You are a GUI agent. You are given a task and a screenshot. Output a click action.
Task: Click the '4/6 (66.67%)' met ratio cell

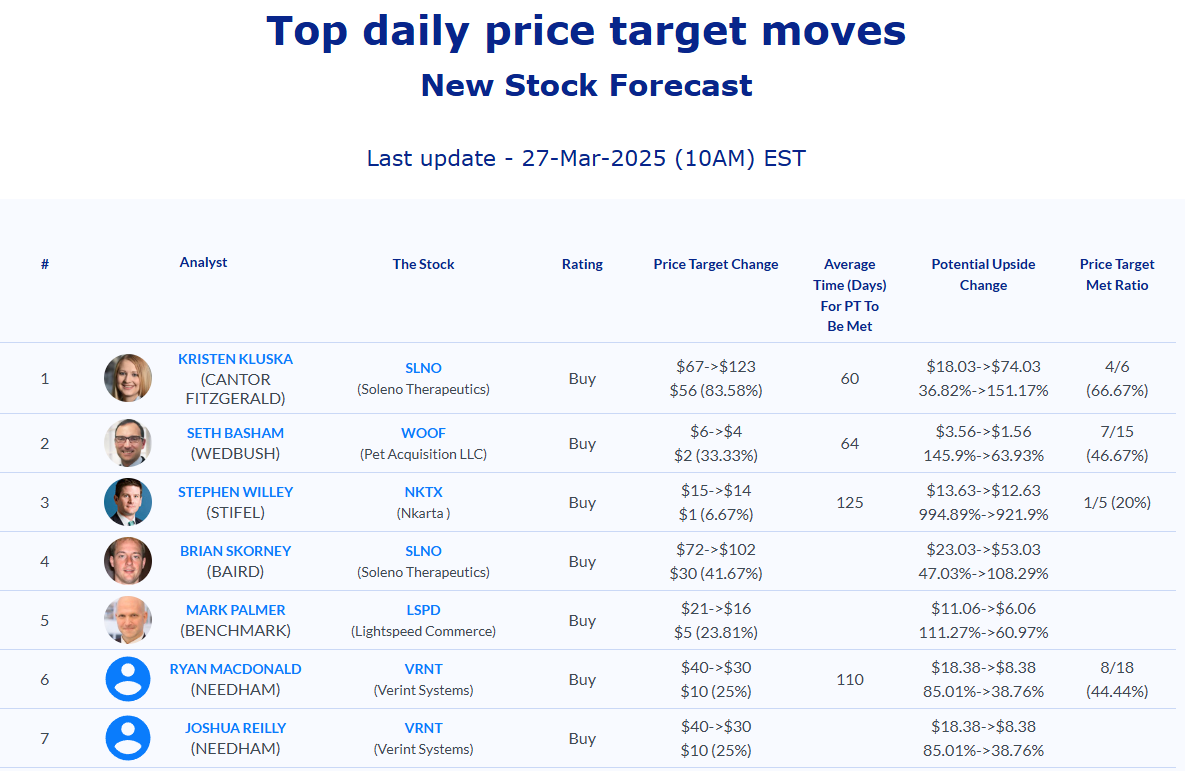tap(1117, 379)
